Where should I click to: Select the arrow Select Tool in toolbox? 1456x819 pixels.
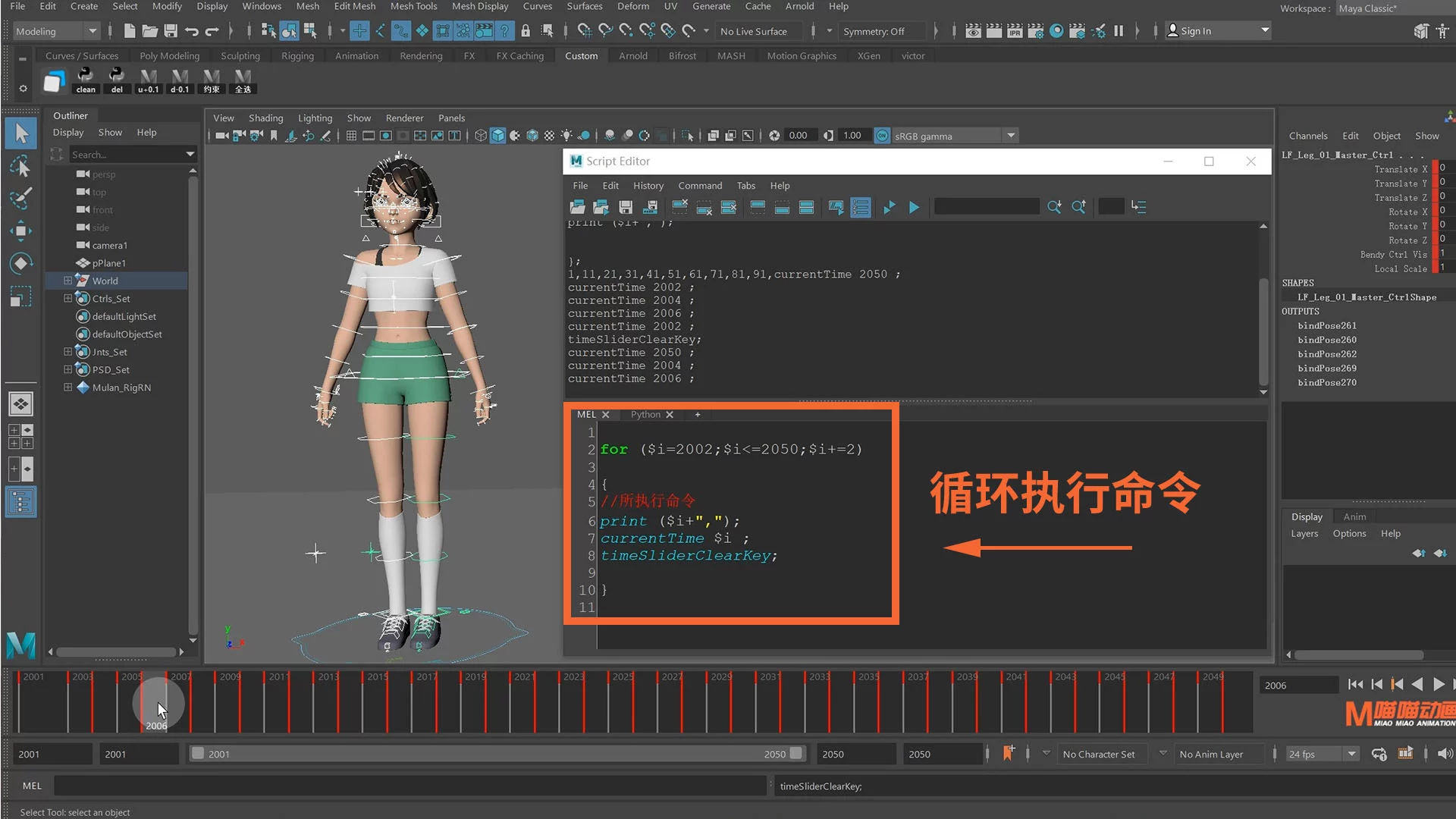[20, 134]
